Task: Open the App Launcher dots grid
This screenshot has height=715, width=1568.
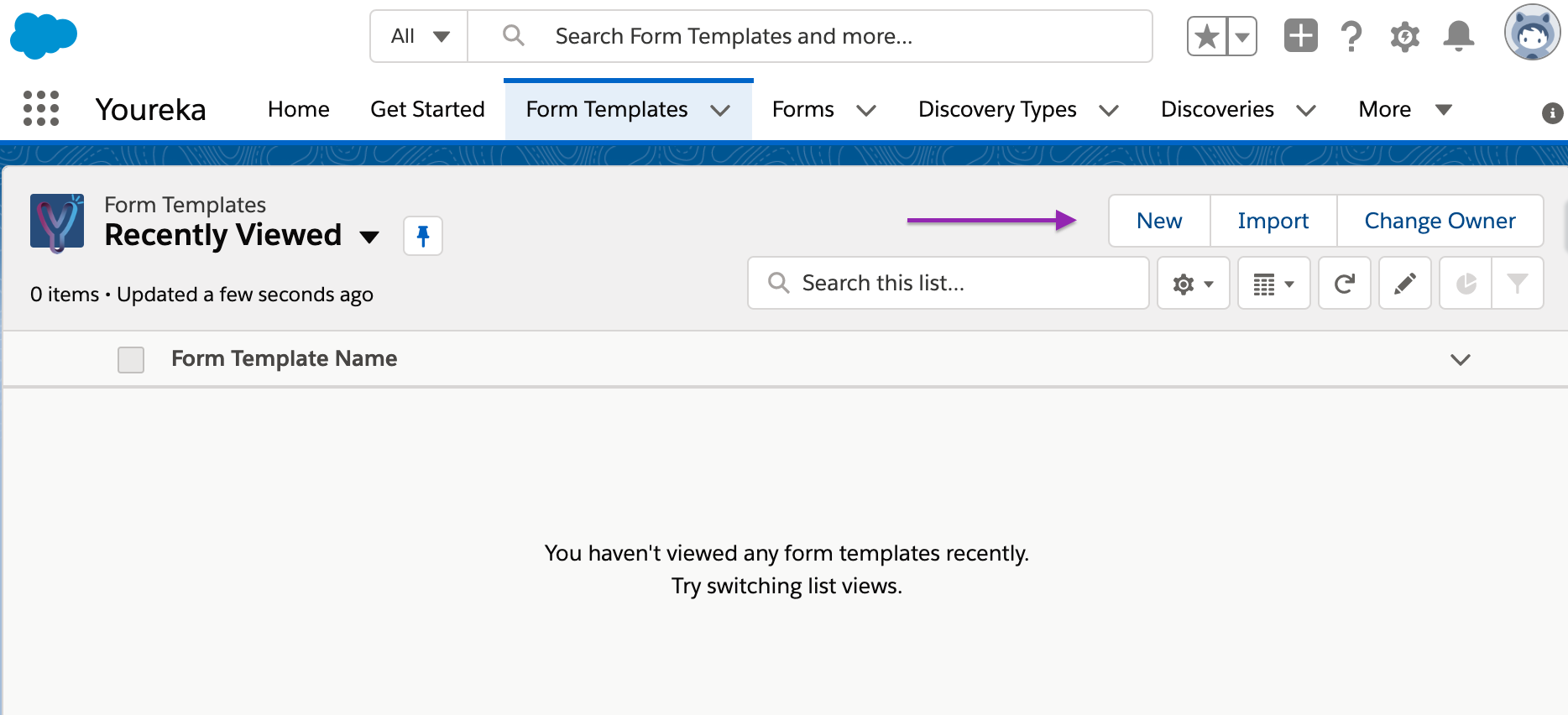Action: (41, 108)
